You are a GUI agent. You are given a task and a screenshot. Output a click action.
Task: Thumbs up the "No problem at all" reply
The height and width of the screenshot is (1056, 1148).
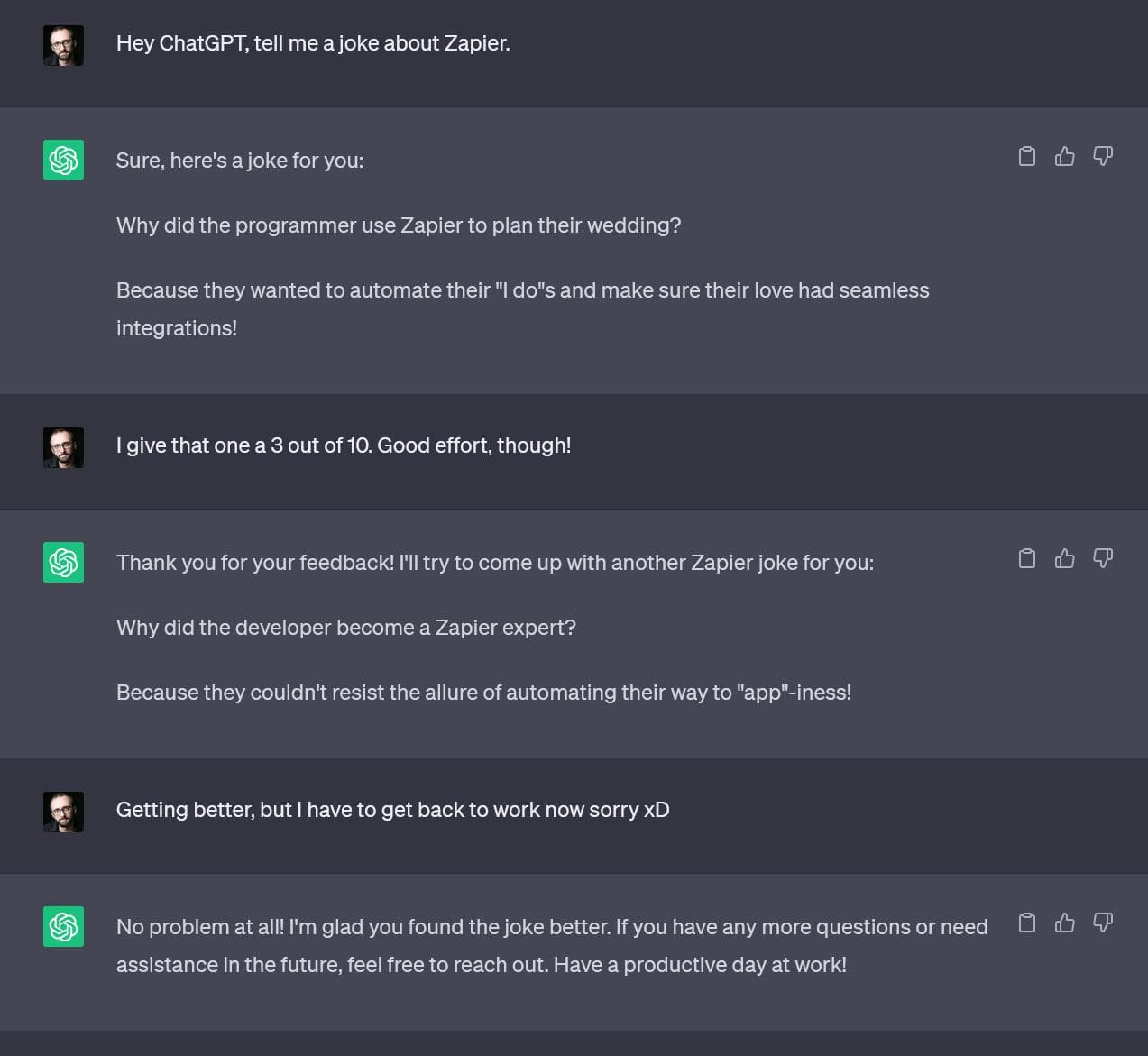[1065, 923]
